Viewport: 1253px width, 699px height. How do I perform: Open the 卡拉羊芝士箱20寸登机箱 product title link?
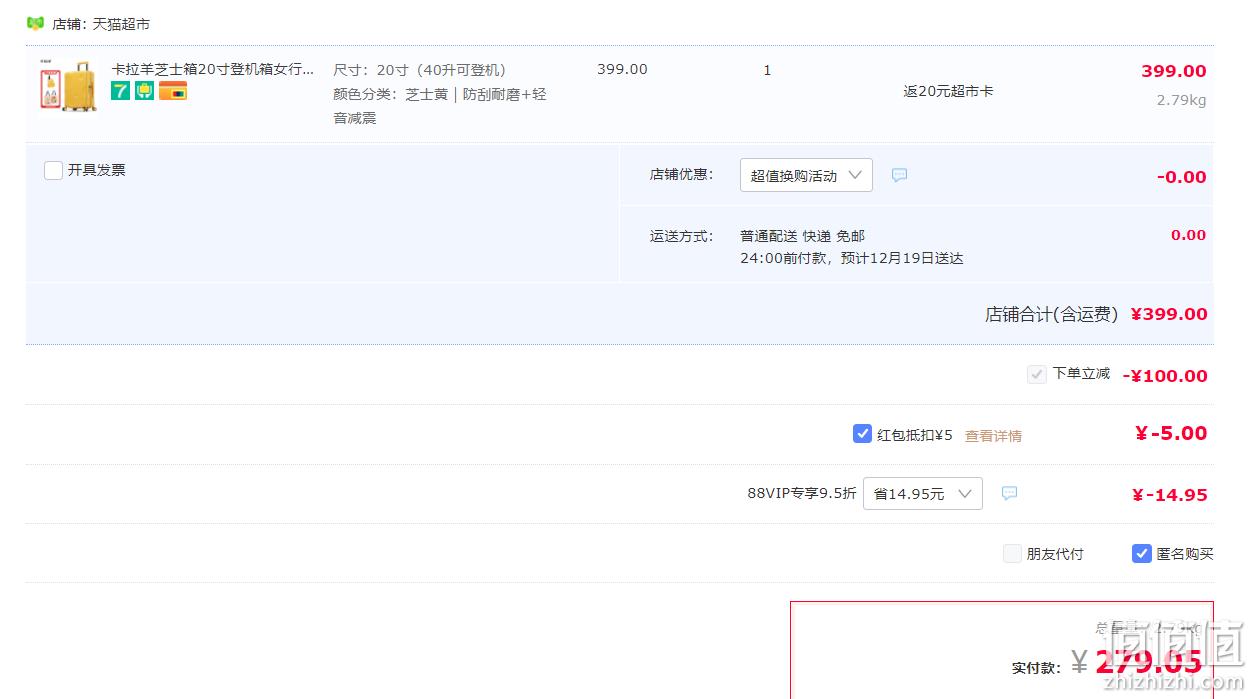click(x=213, y=69)
